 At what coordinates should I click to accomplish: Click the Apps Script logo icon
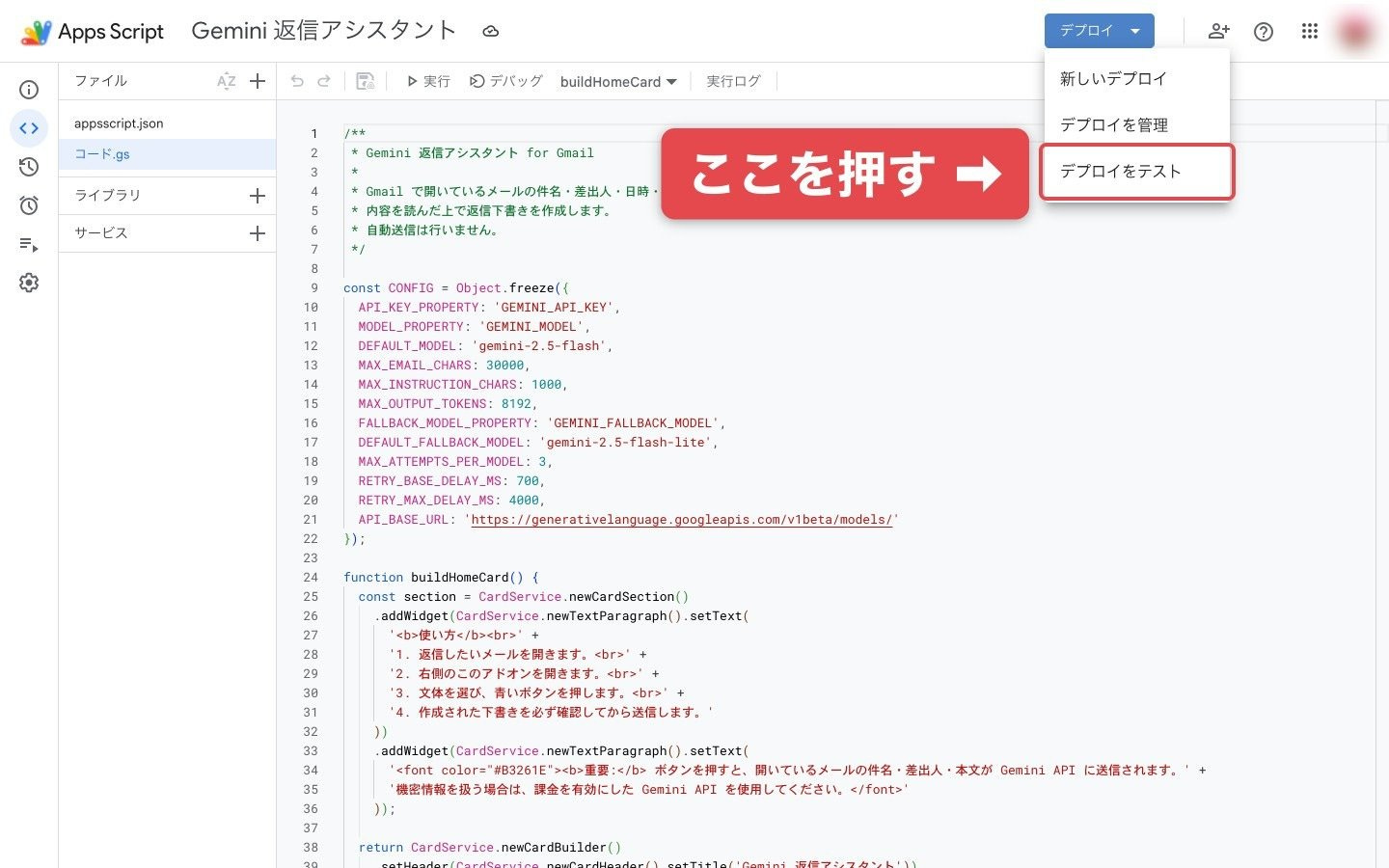37,32
